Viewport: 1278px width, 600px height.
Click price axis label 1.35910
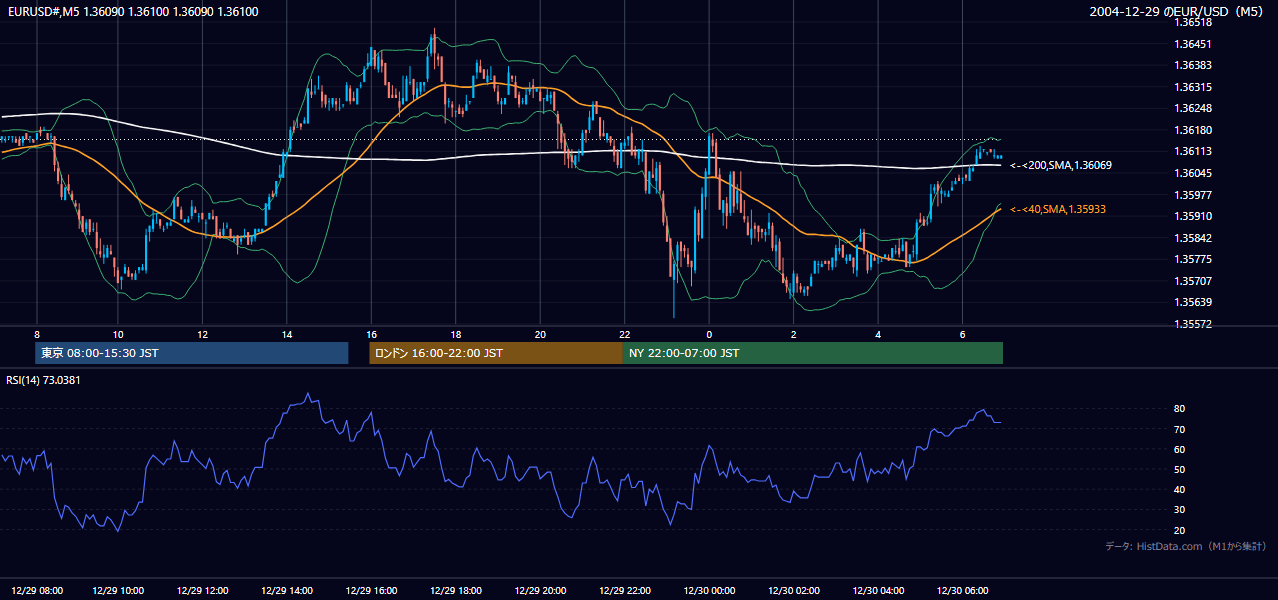click(x=1194, y=216)
